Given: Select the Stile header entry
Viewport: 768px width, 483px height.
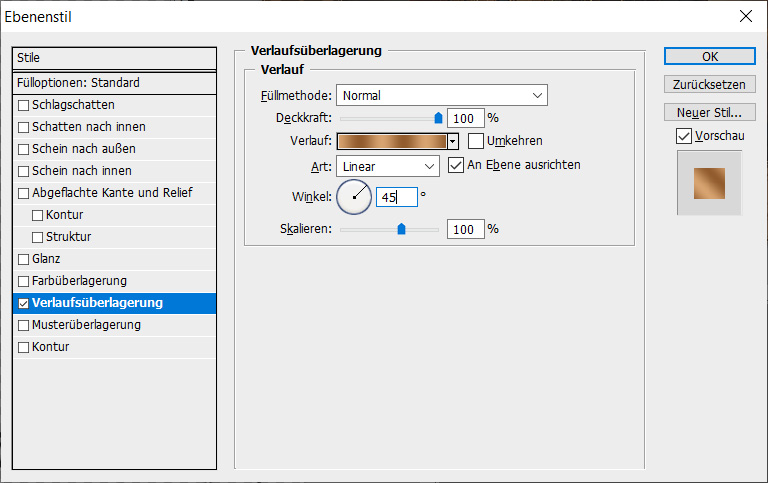Looking at the screenshot, I should [x=114, y=58].
